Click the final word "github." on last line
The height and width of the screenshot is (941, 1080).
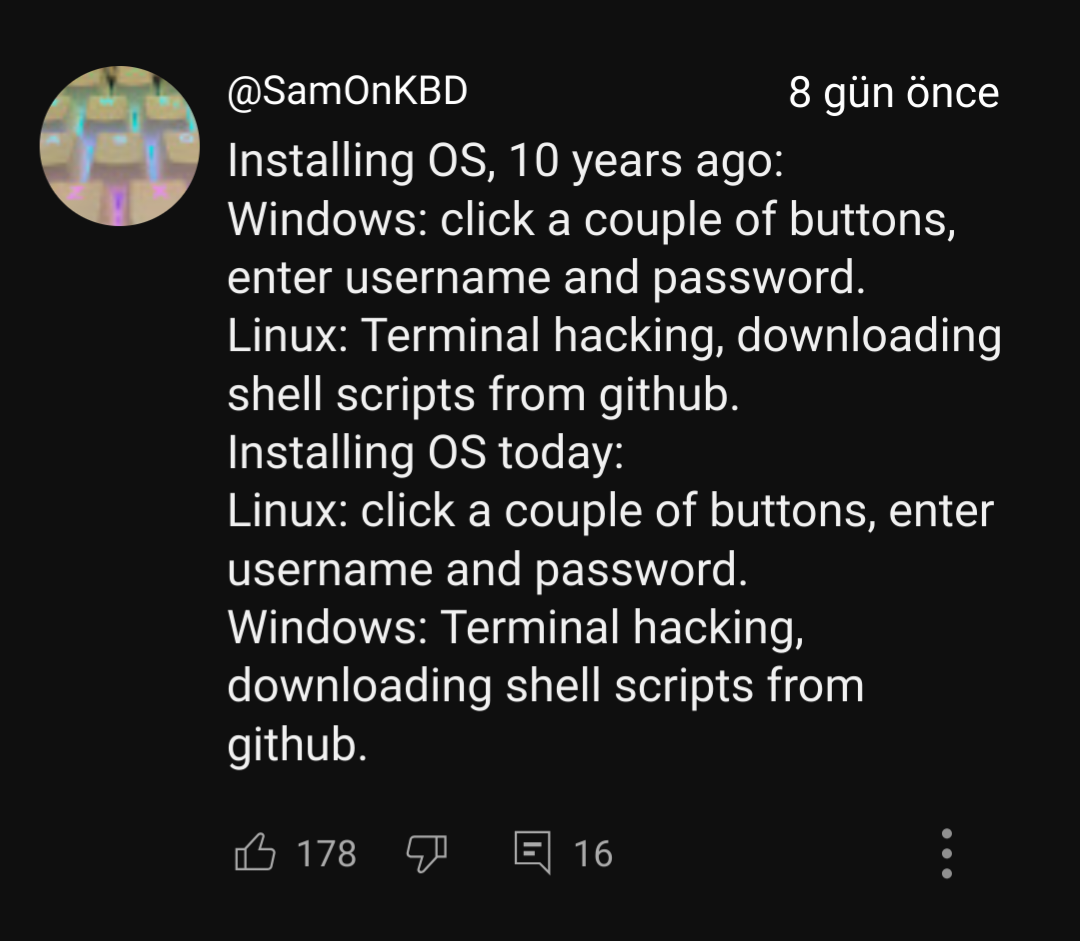click(x=297, y=744)
